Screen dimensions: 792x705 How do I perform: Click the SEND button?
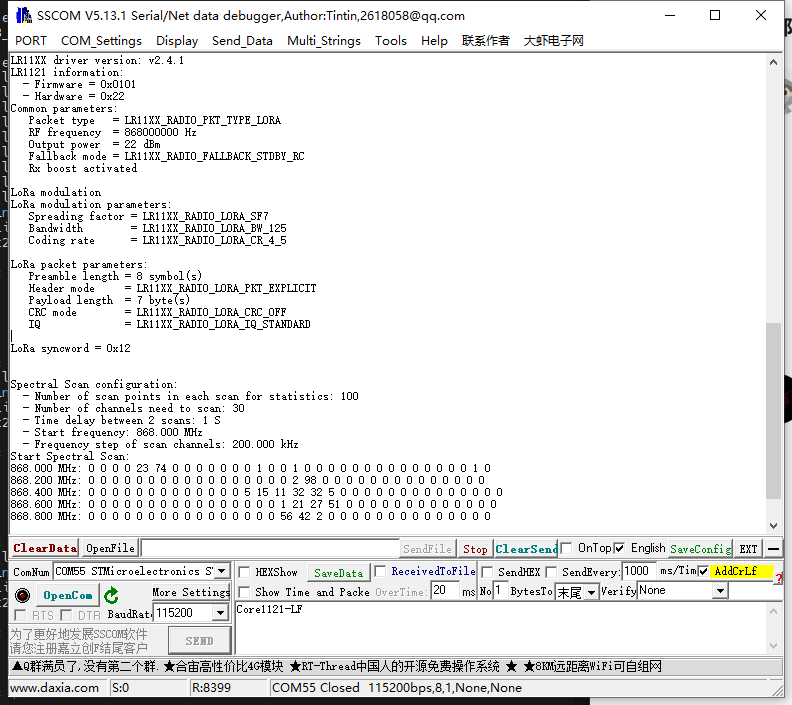tap(200, 641)
